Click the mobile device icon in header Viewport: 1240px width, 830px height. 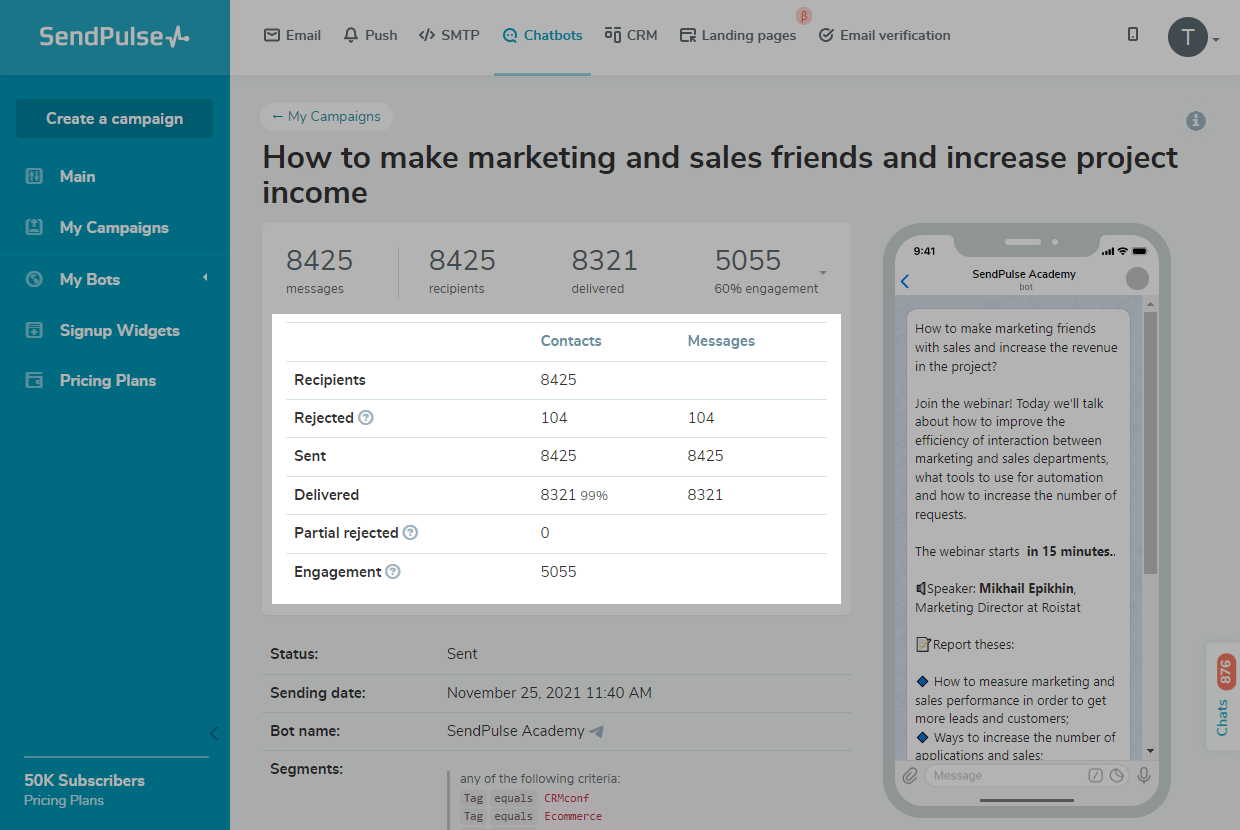(x=1133, y=34)
